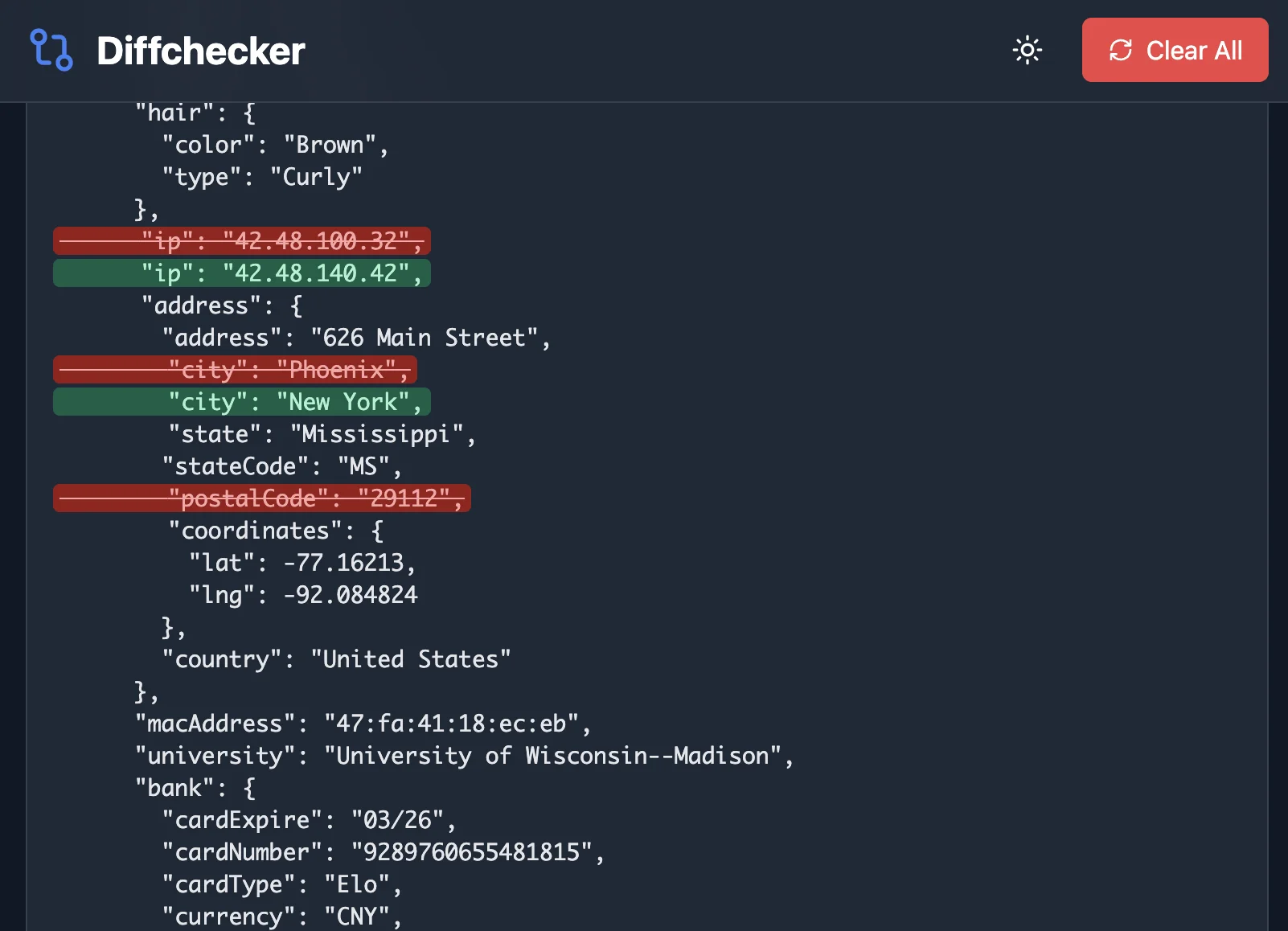
Task: Click the hair color Brown line
Action: click(275, 145)
